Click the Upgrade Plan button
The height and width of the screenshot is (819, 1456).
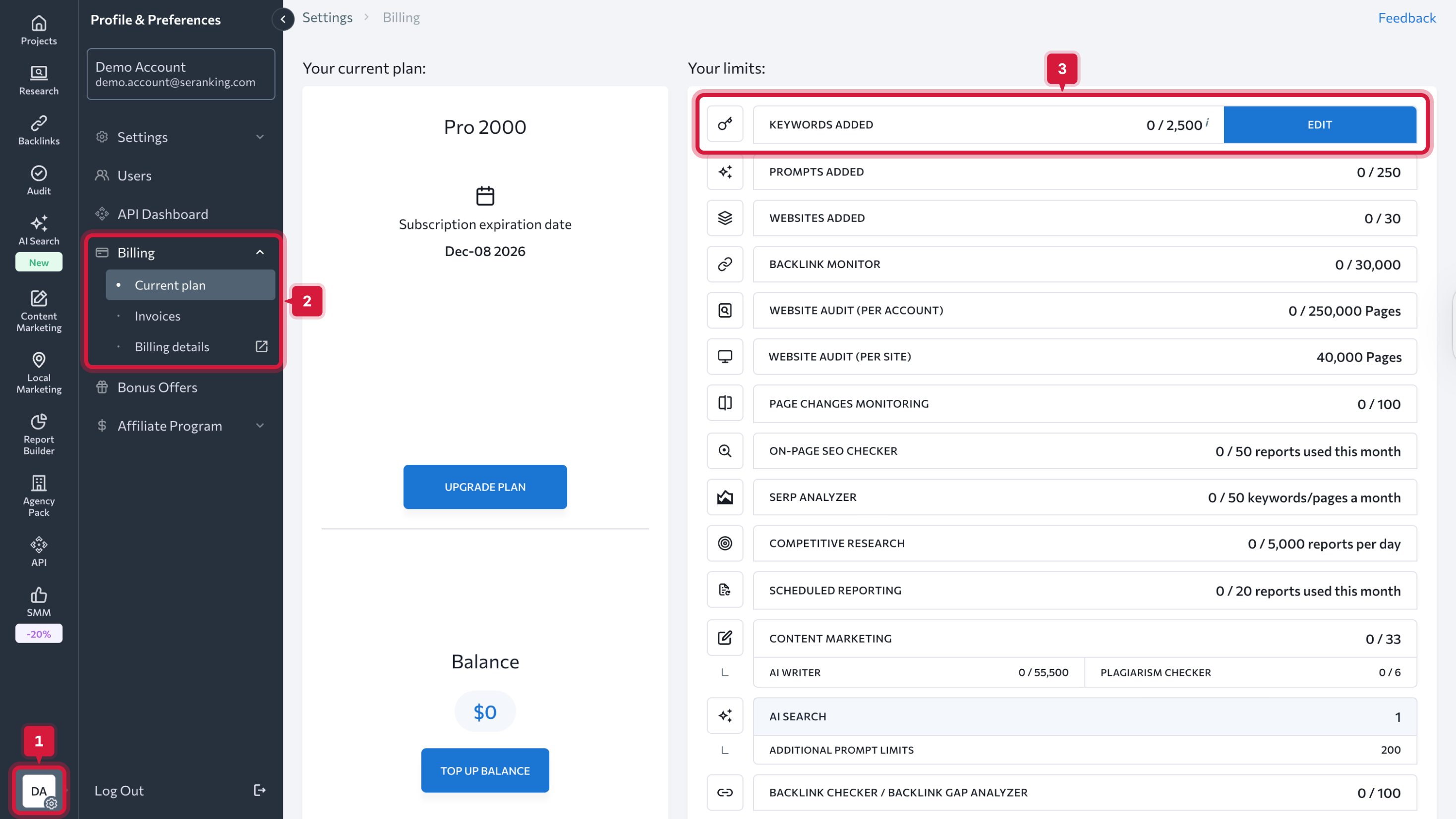(484, 487)
